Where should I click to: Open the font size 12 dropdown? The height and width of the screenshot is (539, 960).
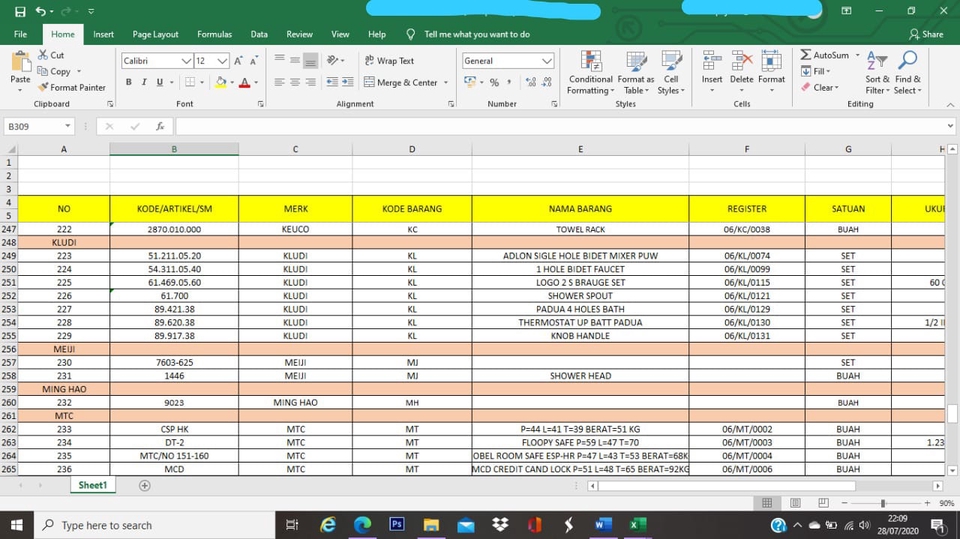pos(222,61)
